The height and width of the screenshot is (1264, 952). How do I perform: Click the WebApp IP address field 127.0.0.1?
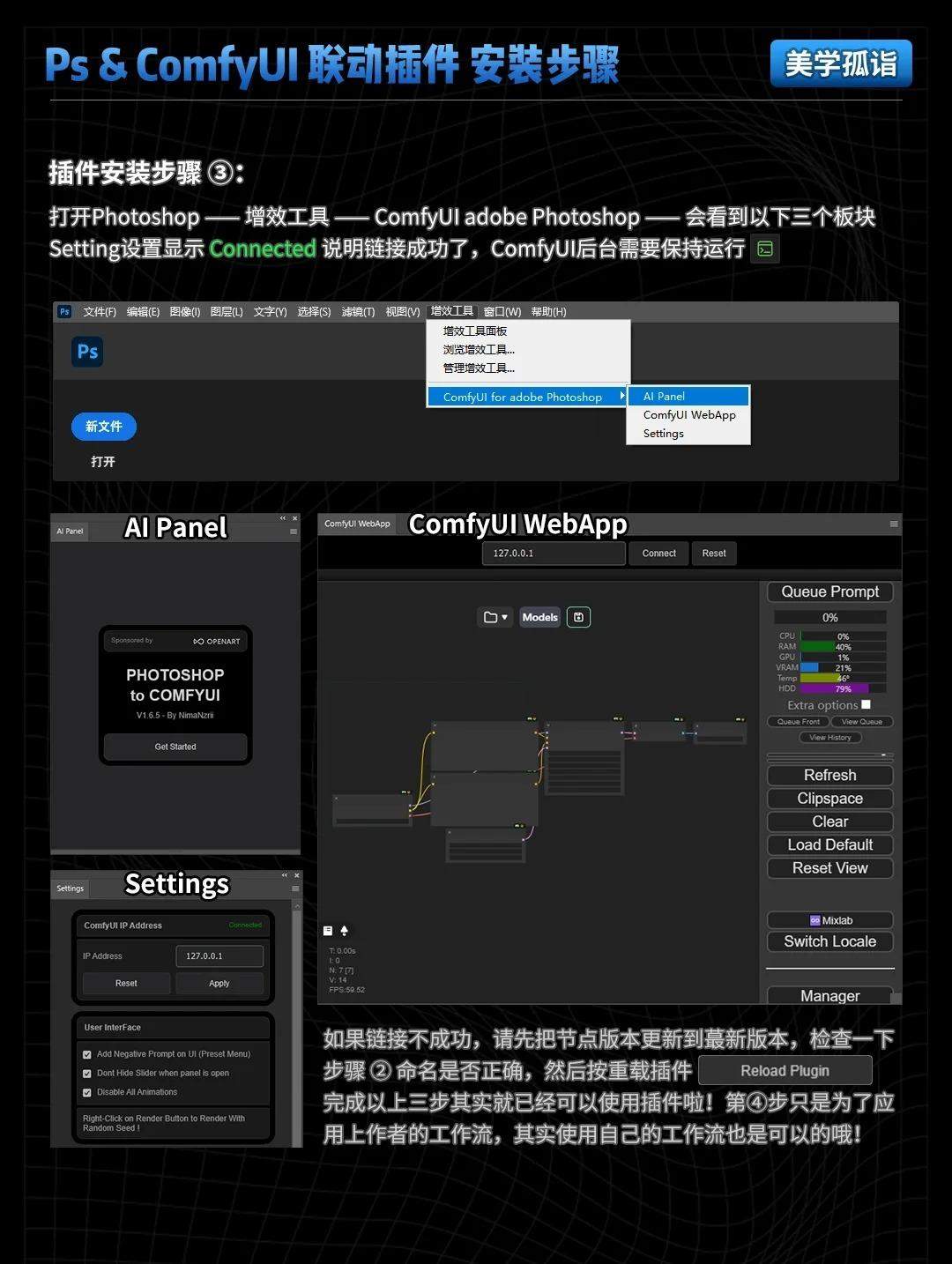[x=554, y=554]
